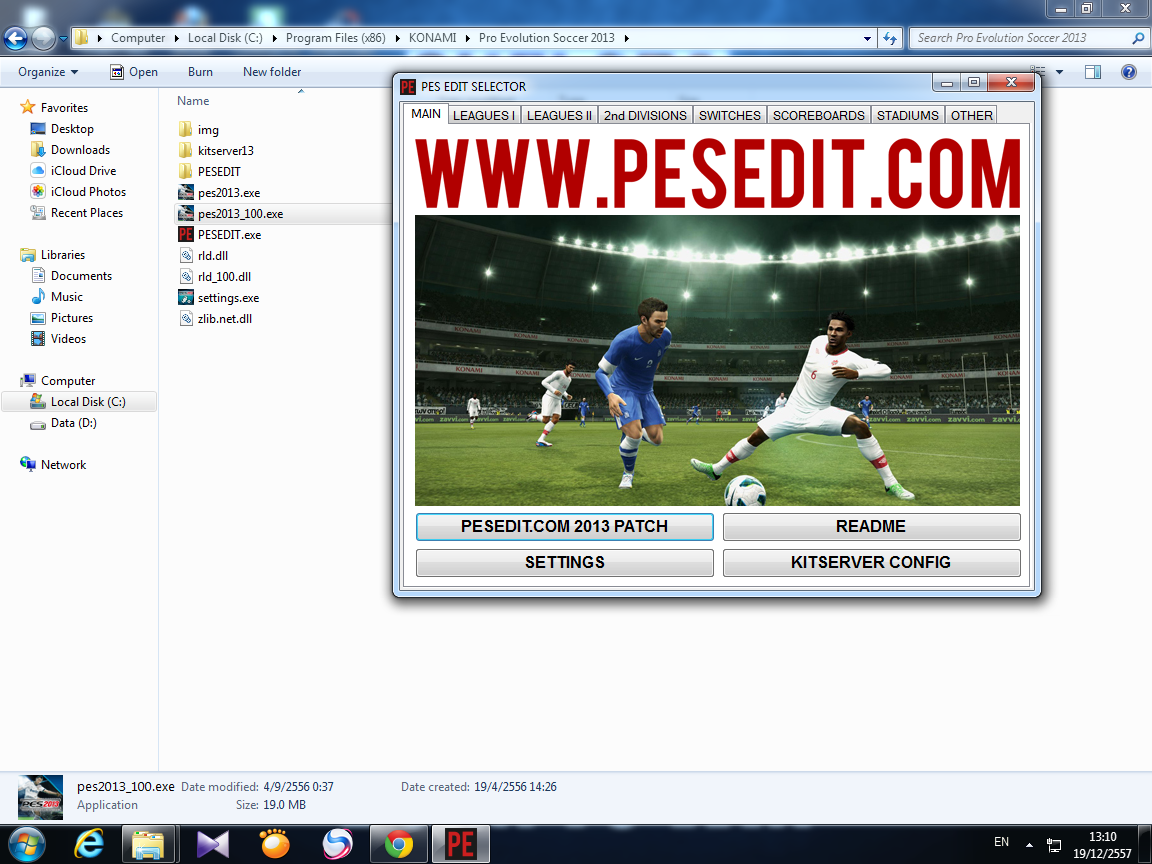Click the football match banner image
This screenshot has height=864, width=1152.
coord(717,360)
